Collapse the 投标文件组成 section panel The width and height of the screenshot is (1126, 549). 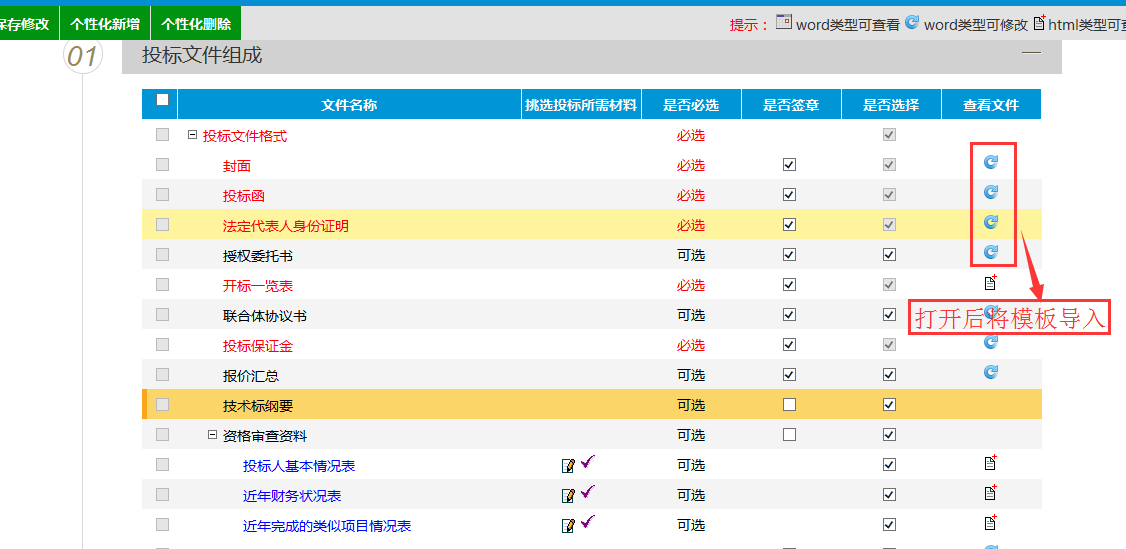coord(1031,51)
